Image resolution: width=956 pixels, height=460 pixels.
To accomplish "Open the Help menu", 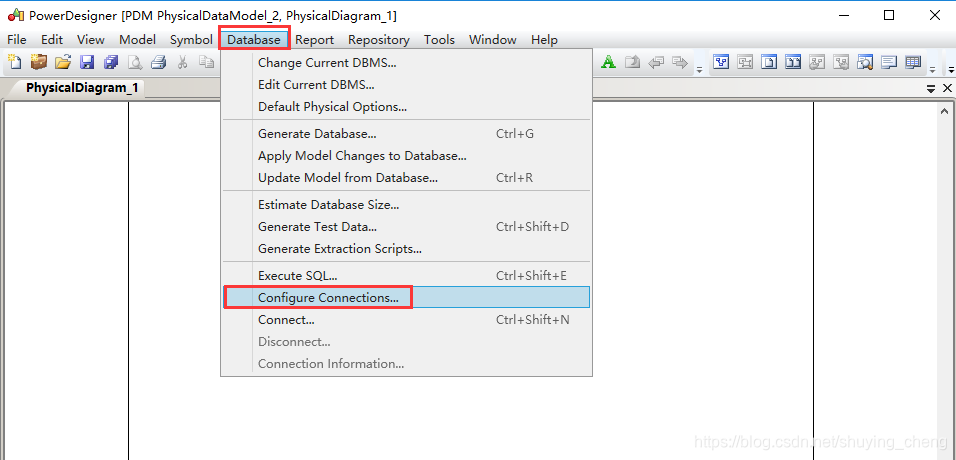I will [x=544, y=40].
